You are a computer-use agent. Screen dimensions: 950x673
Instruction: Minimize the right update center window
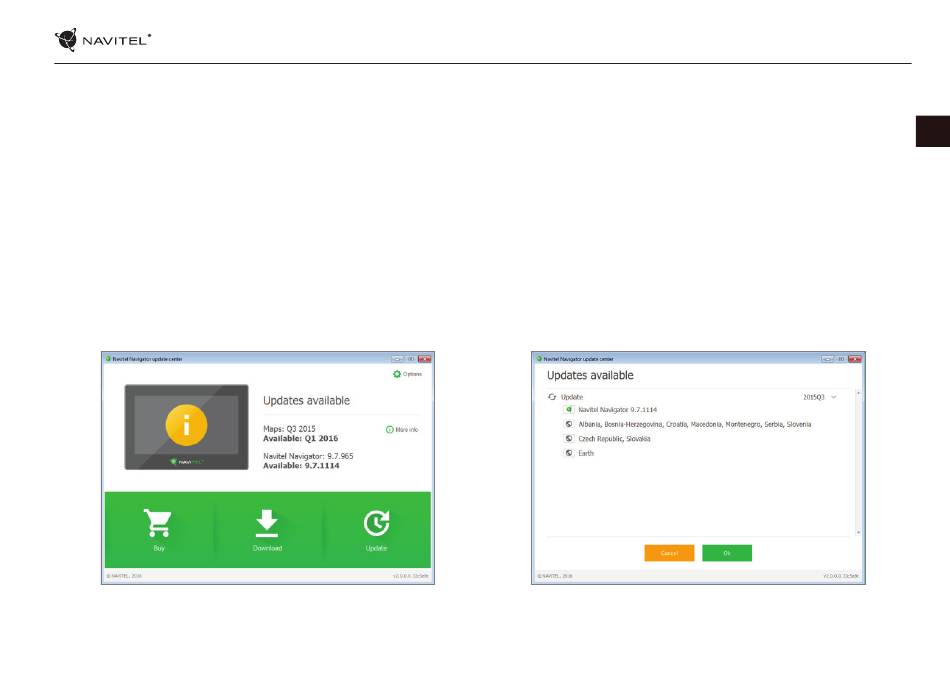(x=827, y=359)
